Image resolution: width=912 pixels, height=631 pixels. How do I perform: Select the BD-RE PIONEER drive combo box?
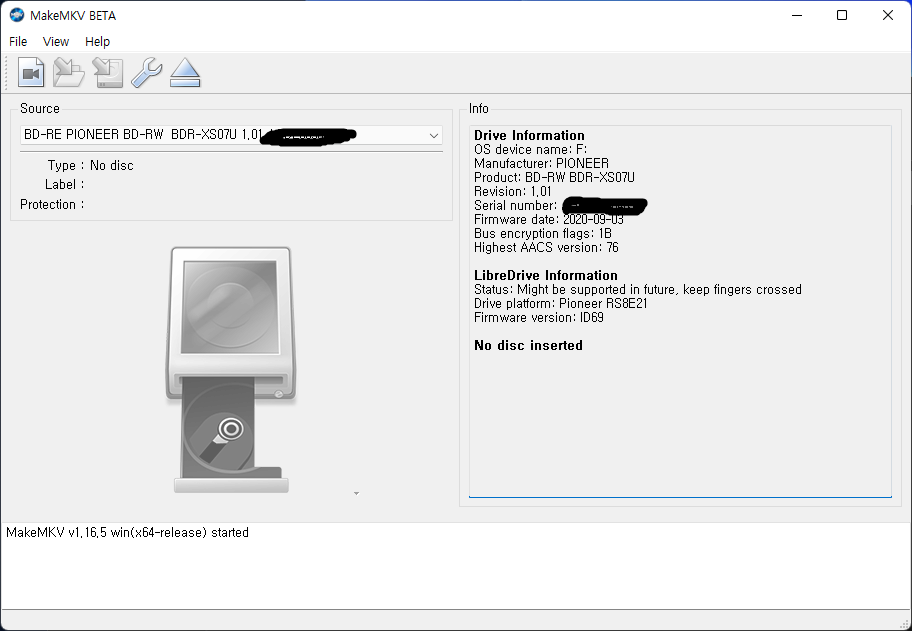(x=220, y=135)
